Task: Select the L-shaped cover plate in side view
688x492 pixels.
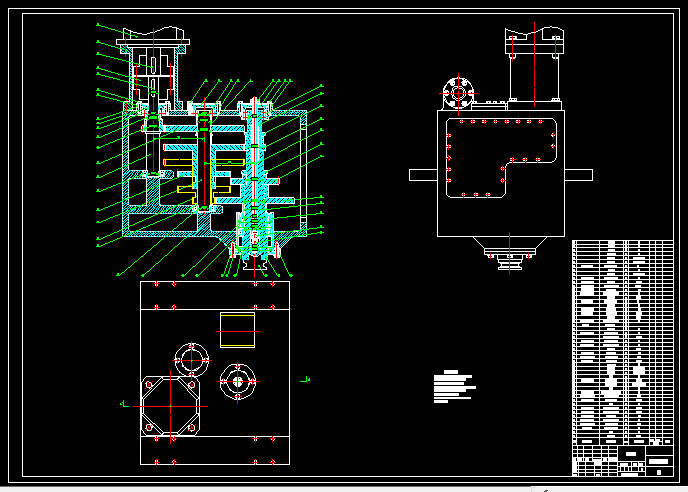Action: coord(501,158)
